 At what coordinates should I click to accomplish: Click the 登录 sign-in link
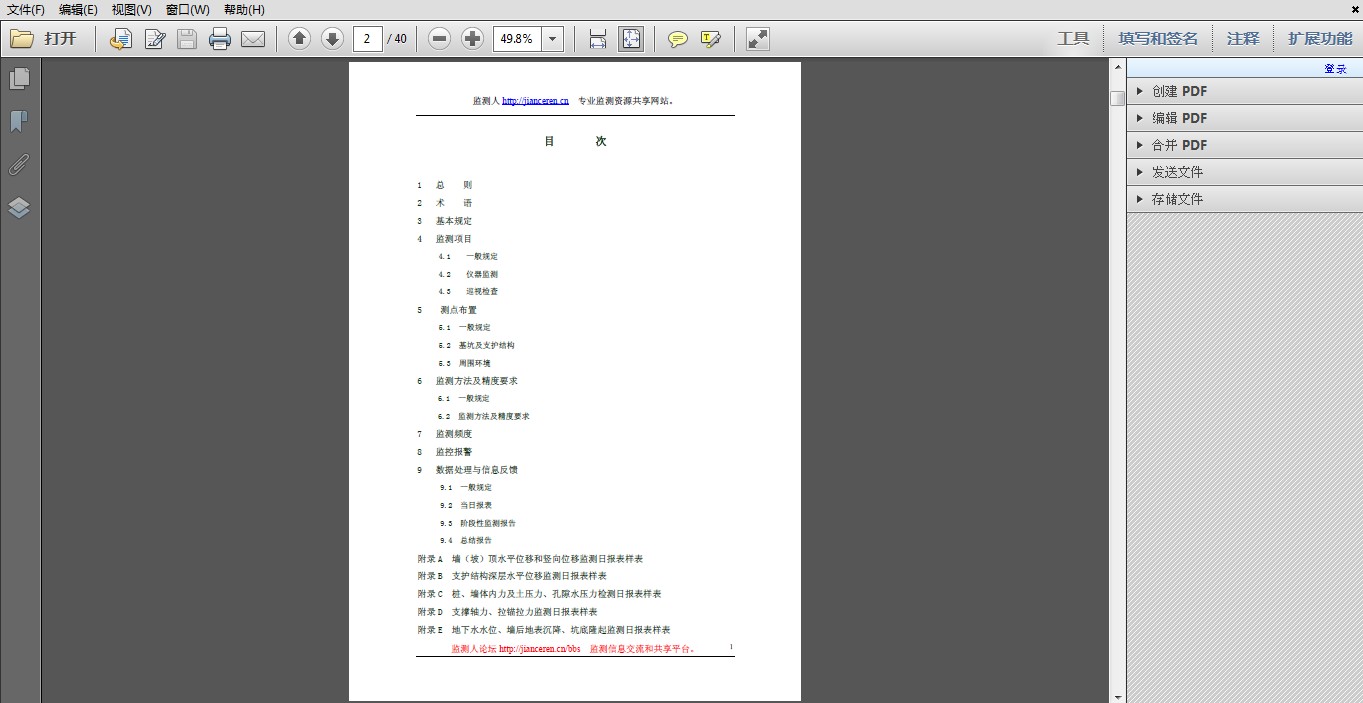point(1336,69)
